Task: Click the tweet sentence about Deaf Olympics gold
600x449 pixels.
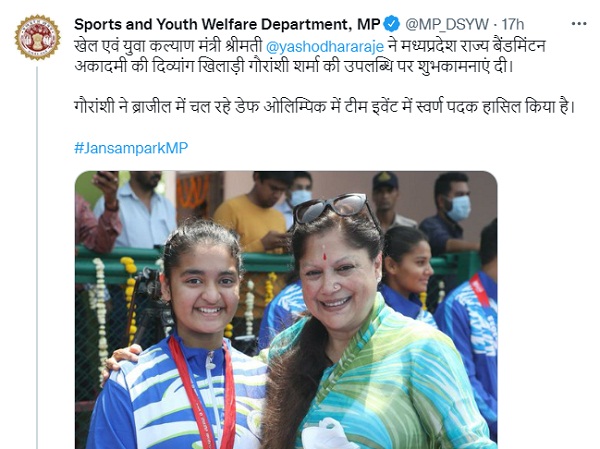Action: click(x=324, y=107)
